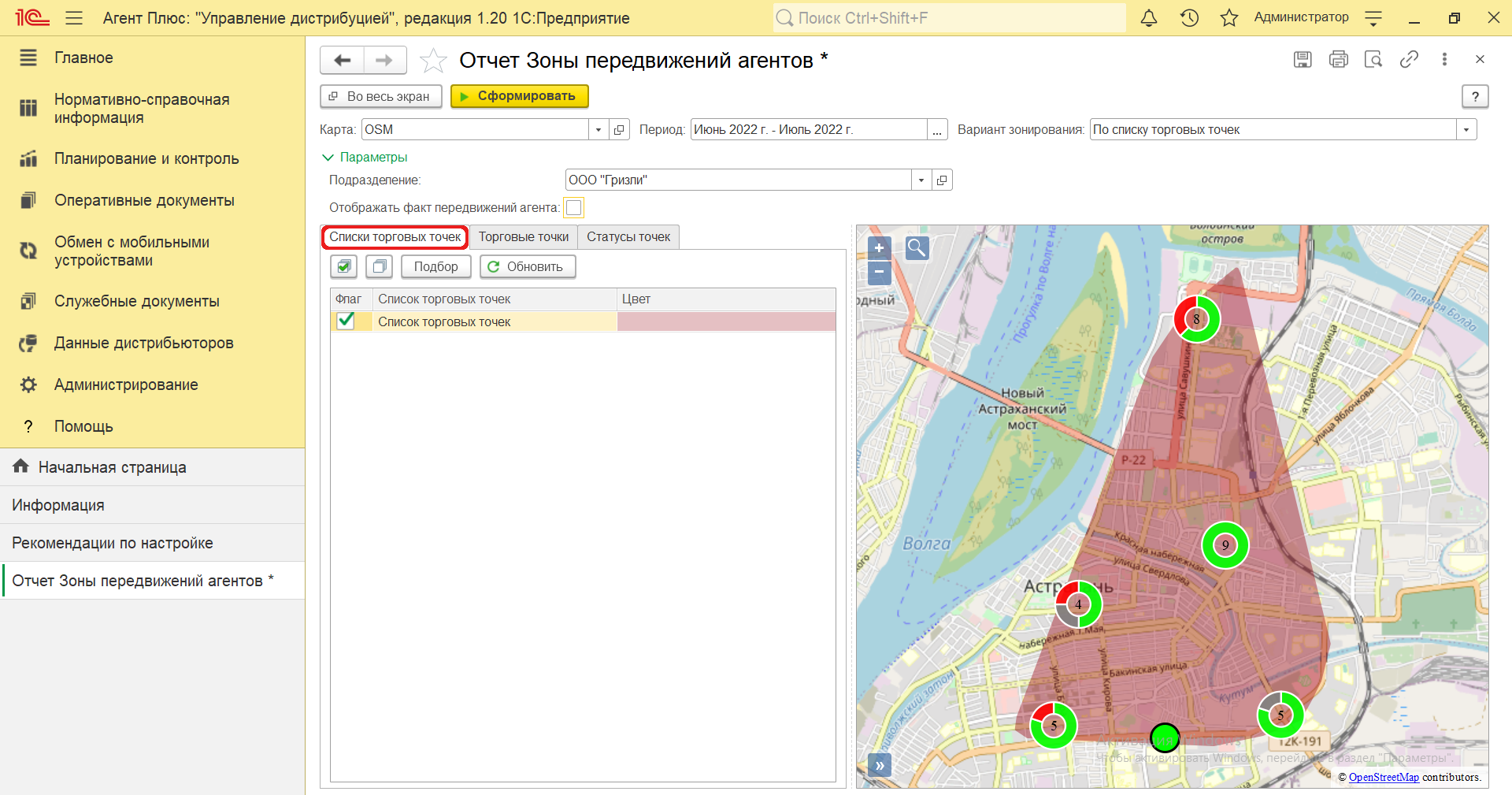Switch to Статусы точек tab

[628, 237]
